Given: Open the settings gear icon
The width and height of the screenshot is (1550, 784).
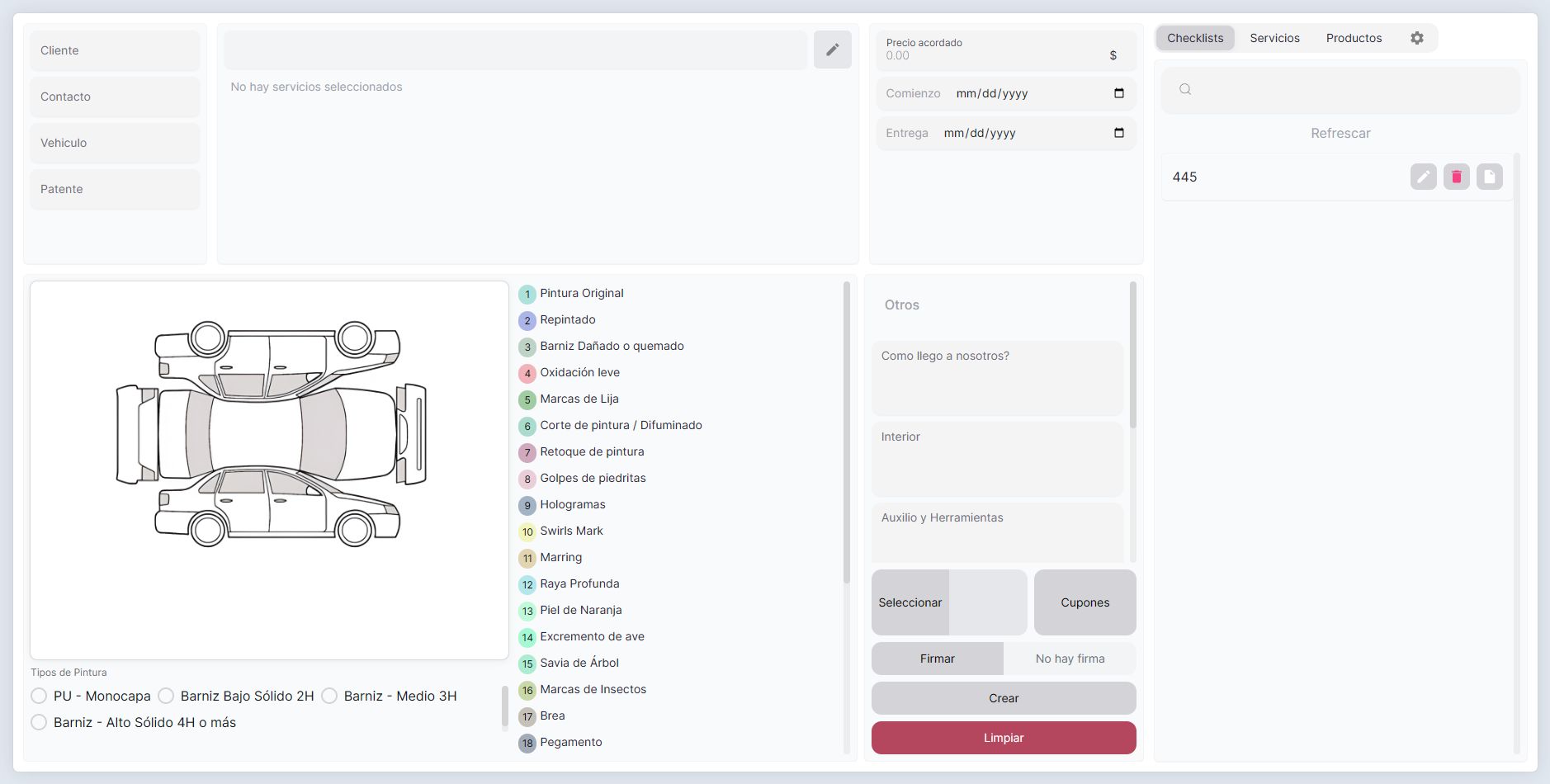Looking at the screenshot, I should pos(1416,38).
